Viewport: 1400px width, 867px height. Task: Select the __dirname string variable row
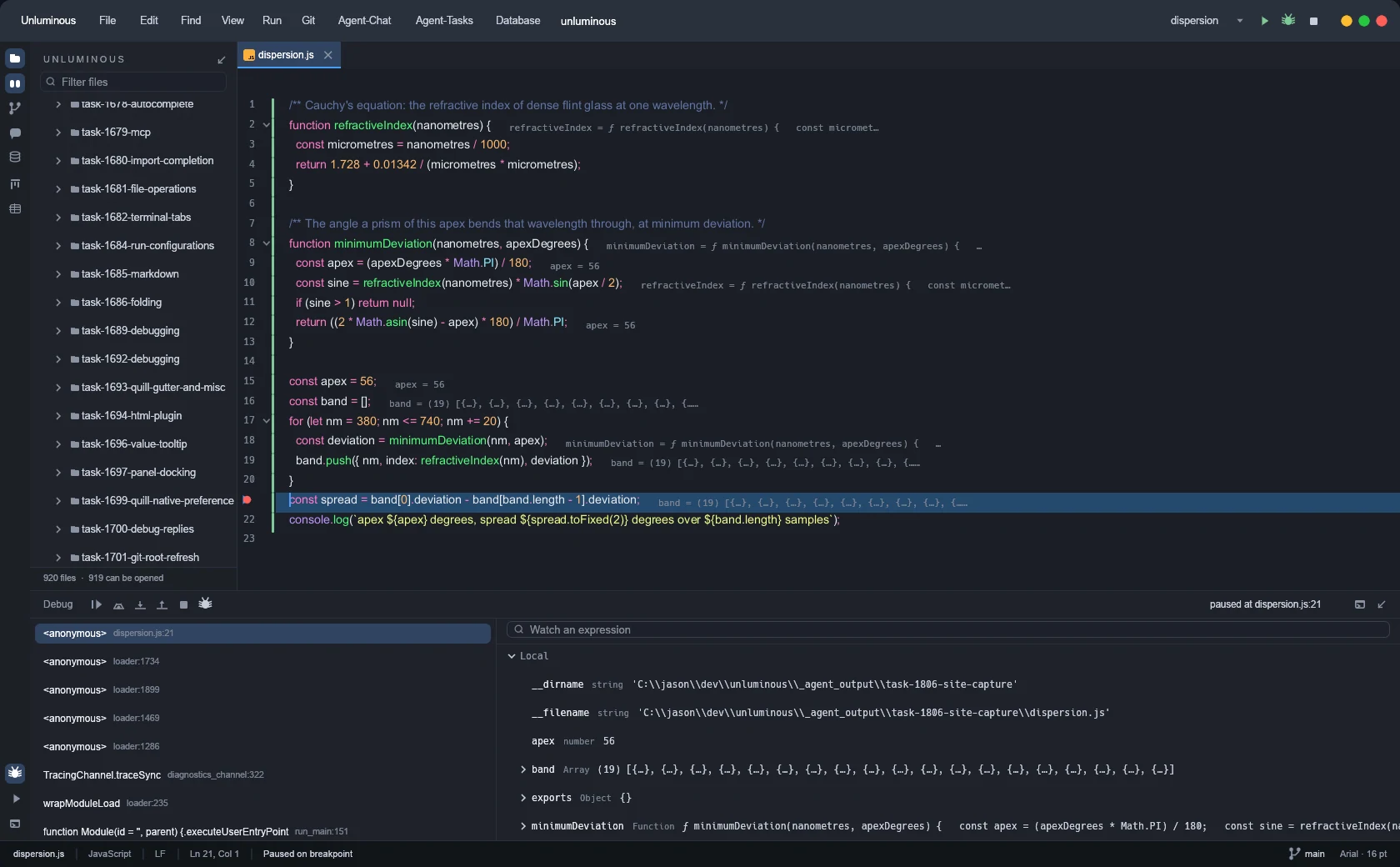(948, 684)
